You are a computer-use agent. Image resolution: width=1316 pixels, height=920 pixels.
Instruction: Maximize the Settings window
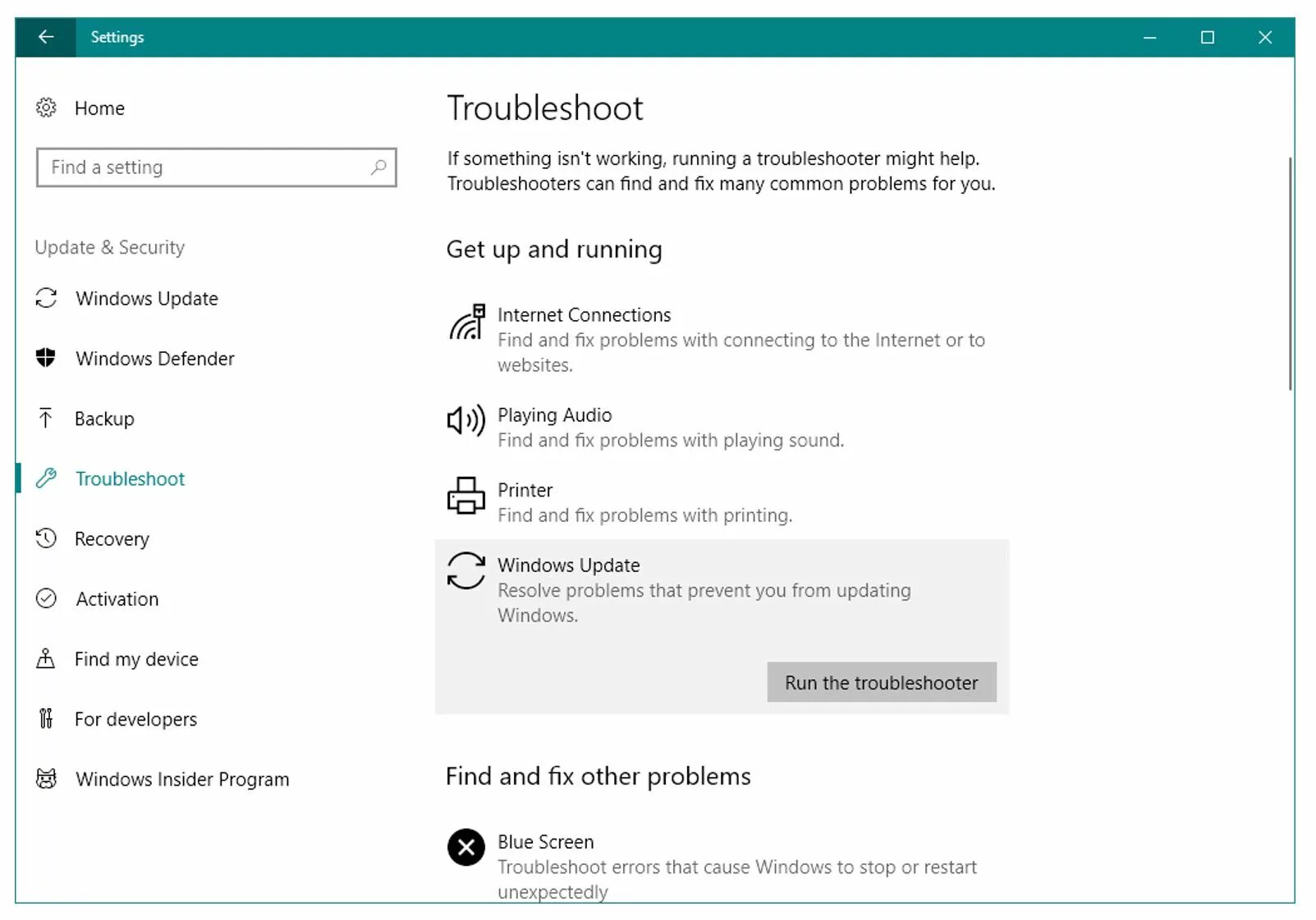pos(1207,37)
